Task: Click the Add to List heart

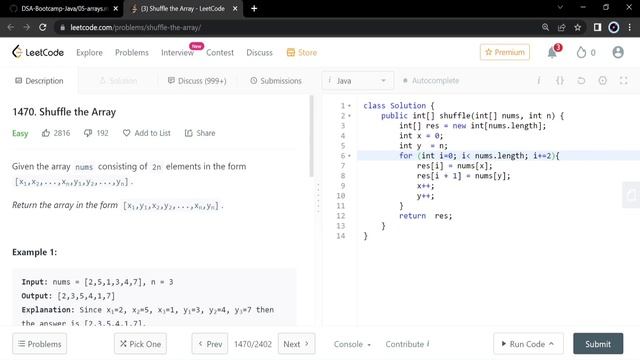Action: (127, 133)
